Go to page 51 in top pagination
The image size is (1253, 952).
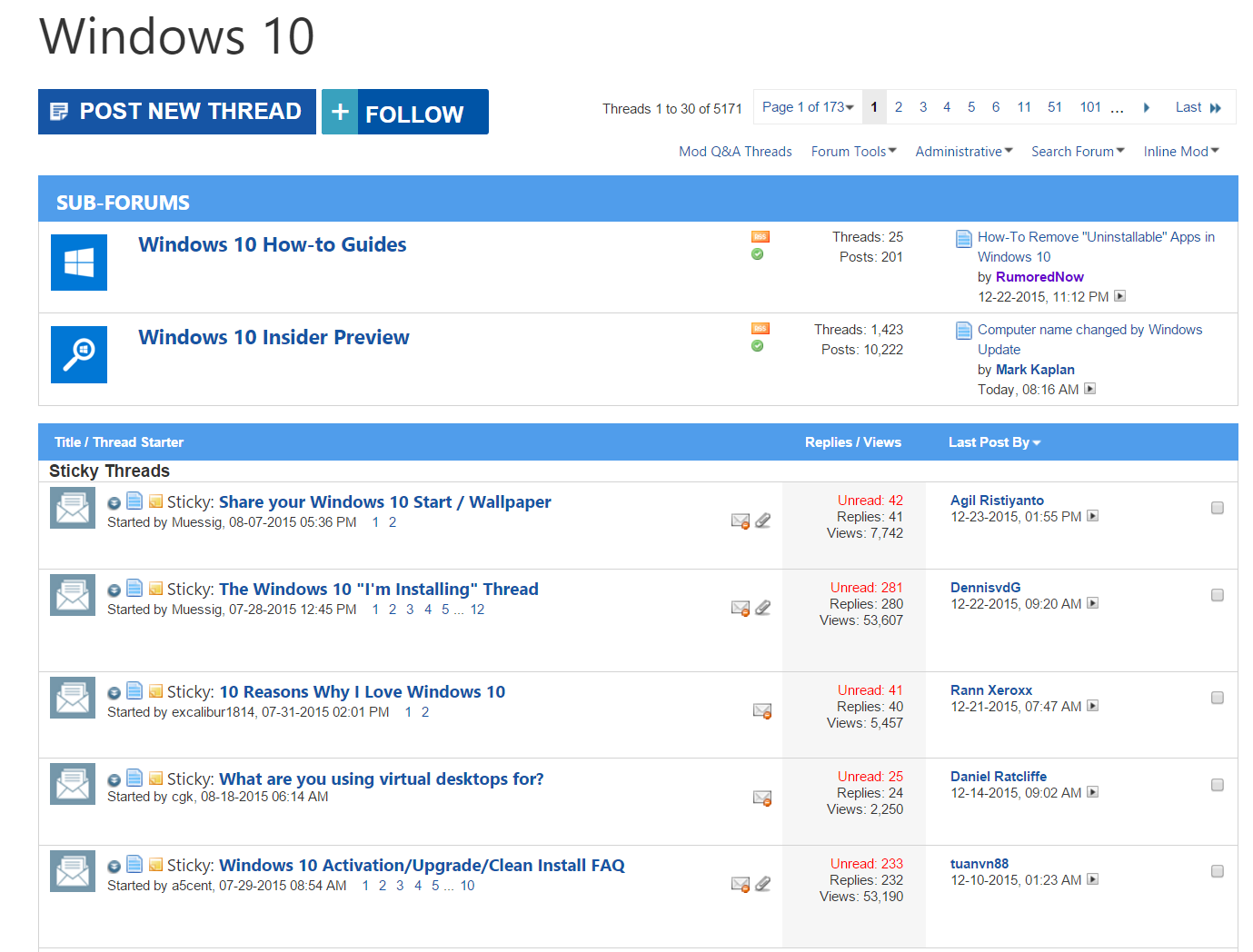[x=1055, y=107]
